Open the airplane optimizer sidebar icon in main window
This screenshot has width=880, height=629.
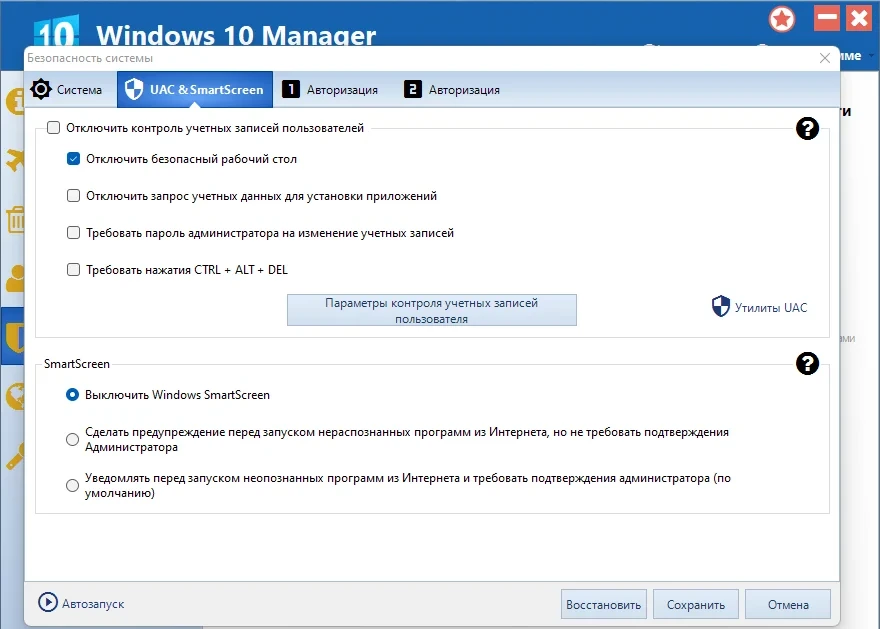(15, 160)
